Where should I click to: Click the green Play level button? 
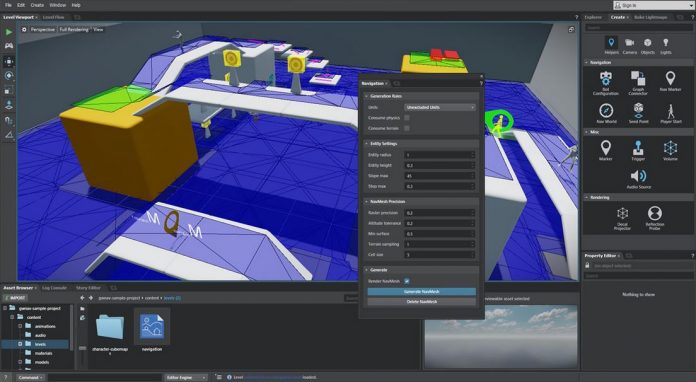[x=9, y=32]
